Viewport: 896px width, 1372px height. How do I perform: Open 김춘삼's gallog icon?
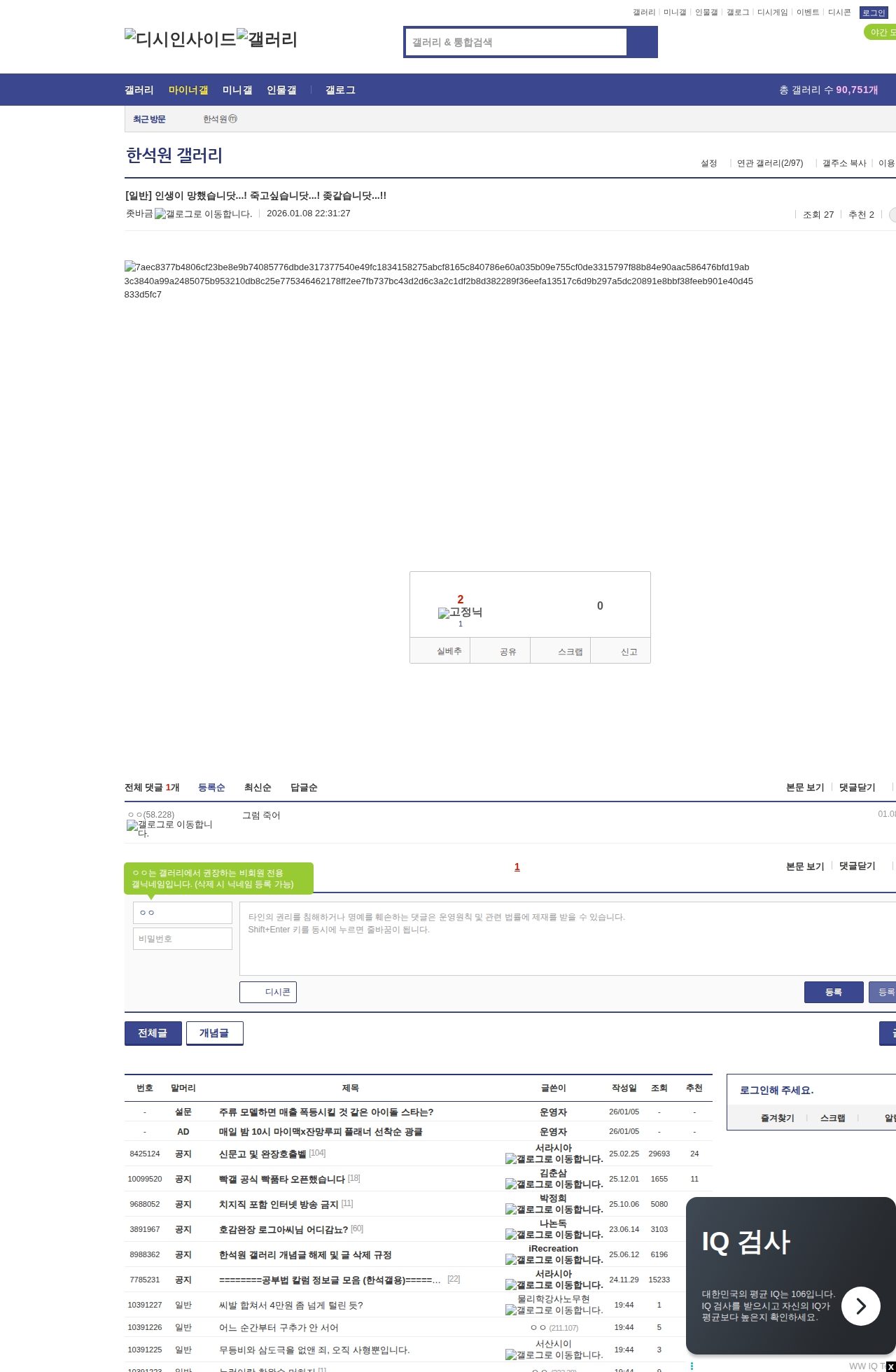[554, 1184]
